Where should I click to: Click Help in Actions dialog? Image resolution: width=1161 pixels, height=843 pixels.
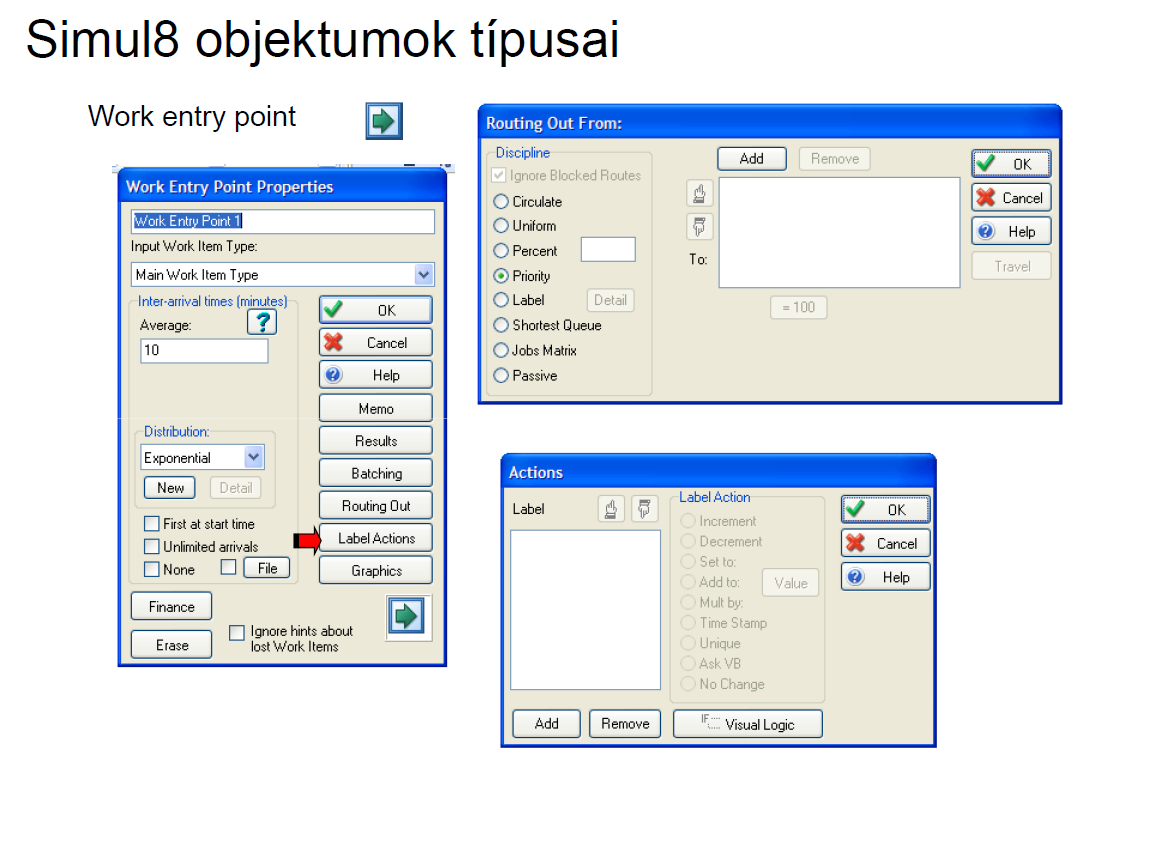pos(886,577)
